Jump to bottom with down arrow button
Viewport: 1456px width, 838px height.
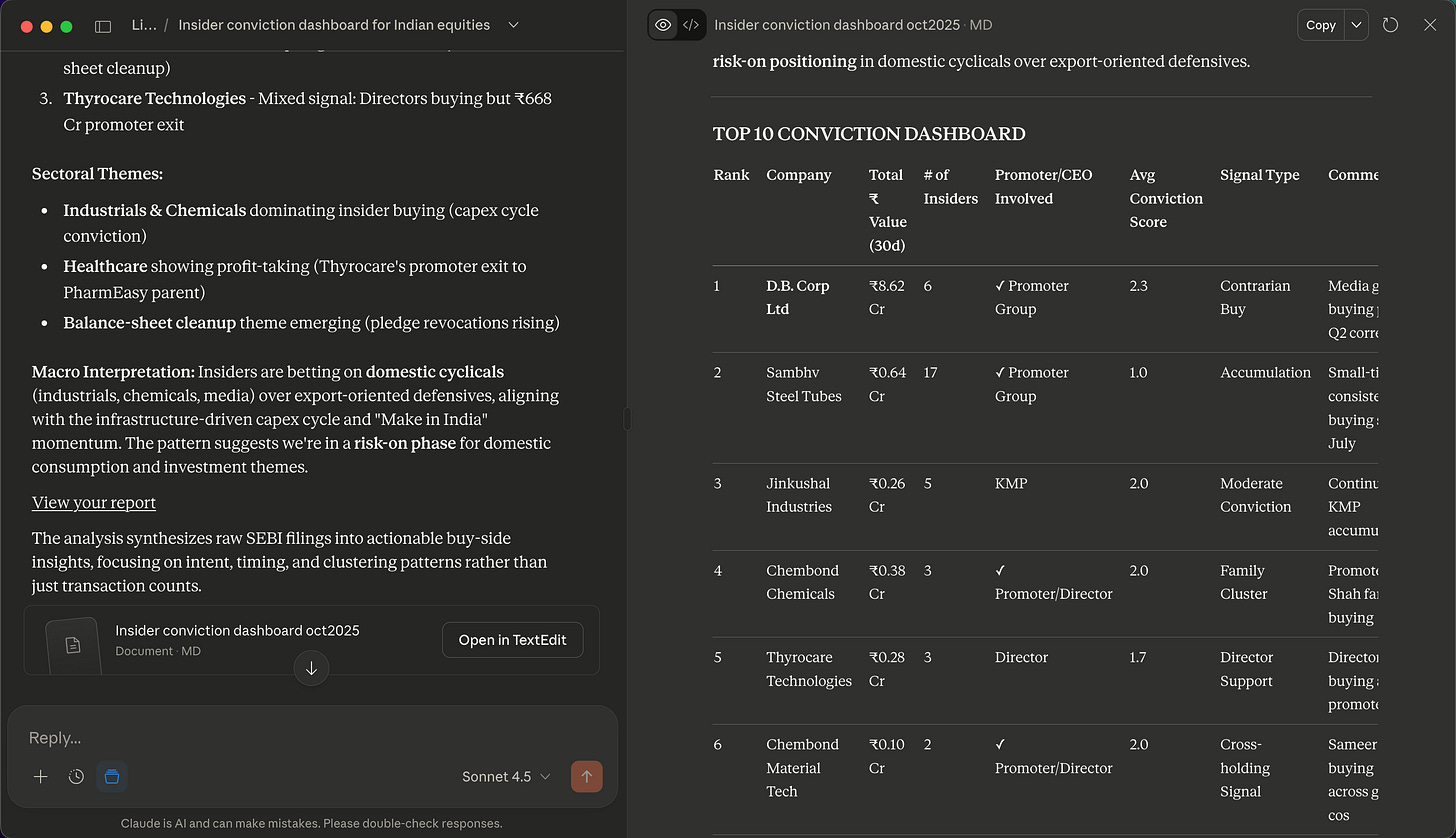coord(311,668)
